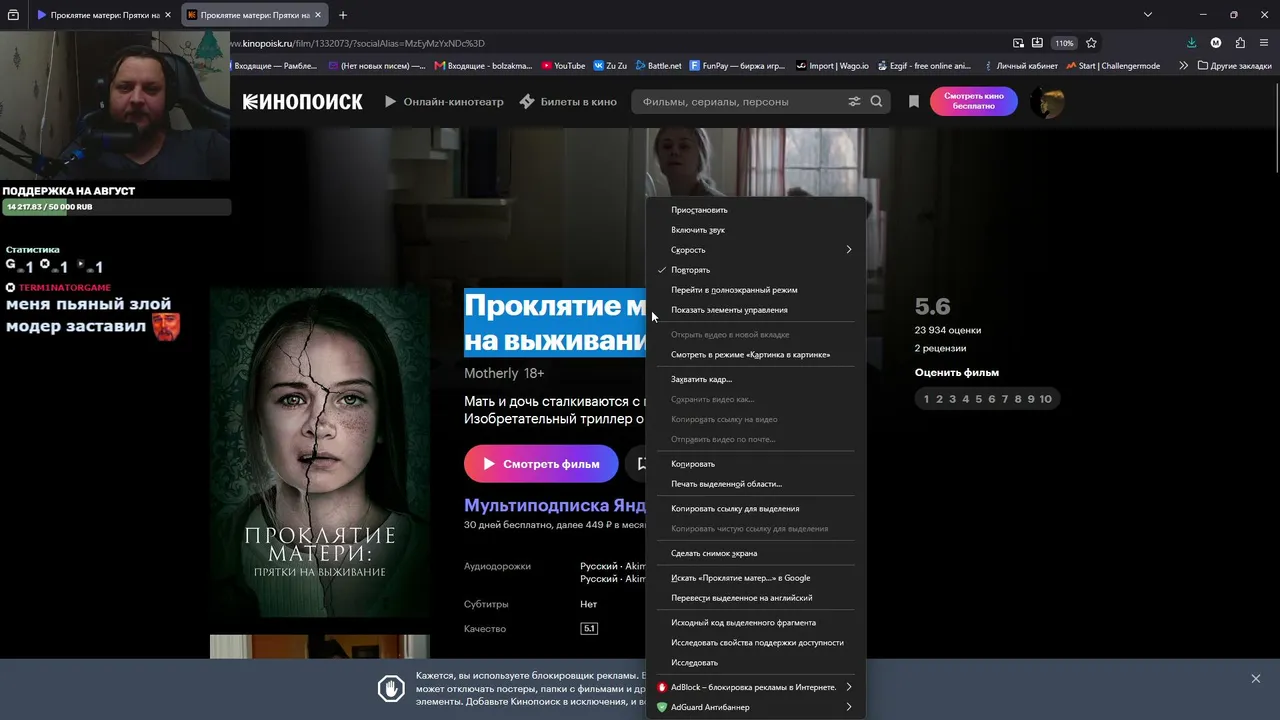The height and width of the screenshot is (720, 1280).
Task: Click the Проклятие матери movie poster
Action: pyautogui.click(x=320, y=452)
